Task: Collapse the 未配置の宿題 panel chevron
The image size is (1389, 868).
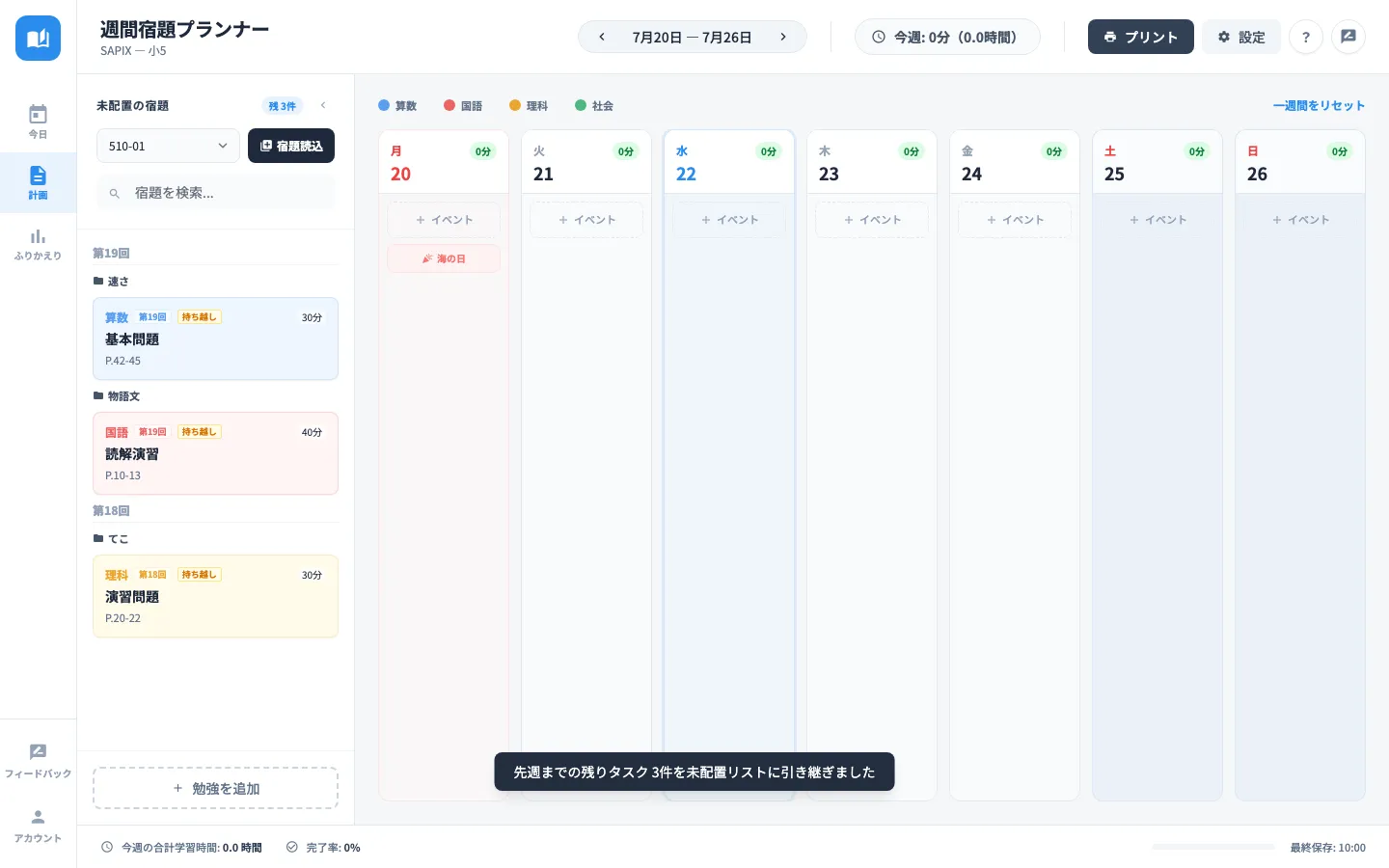Action: 323,105
